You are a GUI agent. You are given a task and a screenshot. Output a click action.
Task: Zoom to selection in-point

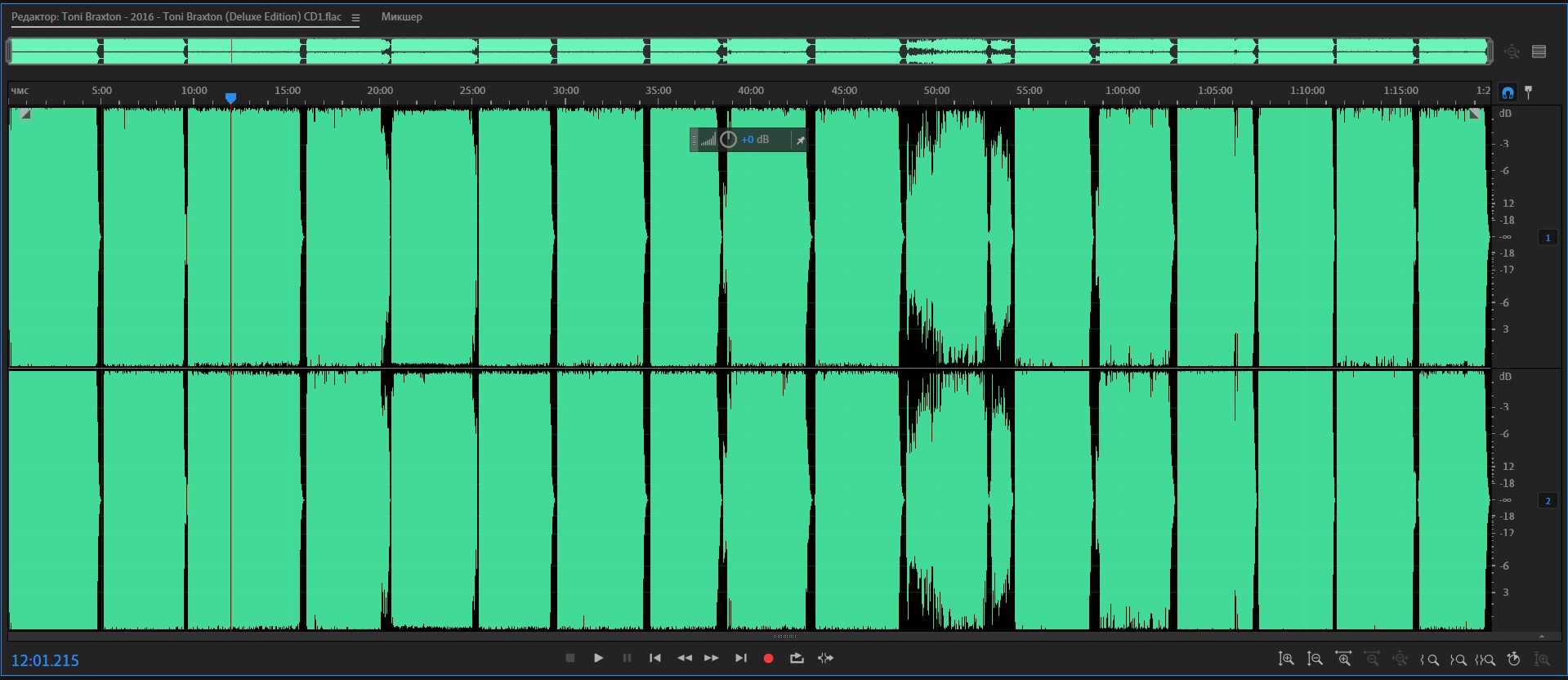[1430, 659]
